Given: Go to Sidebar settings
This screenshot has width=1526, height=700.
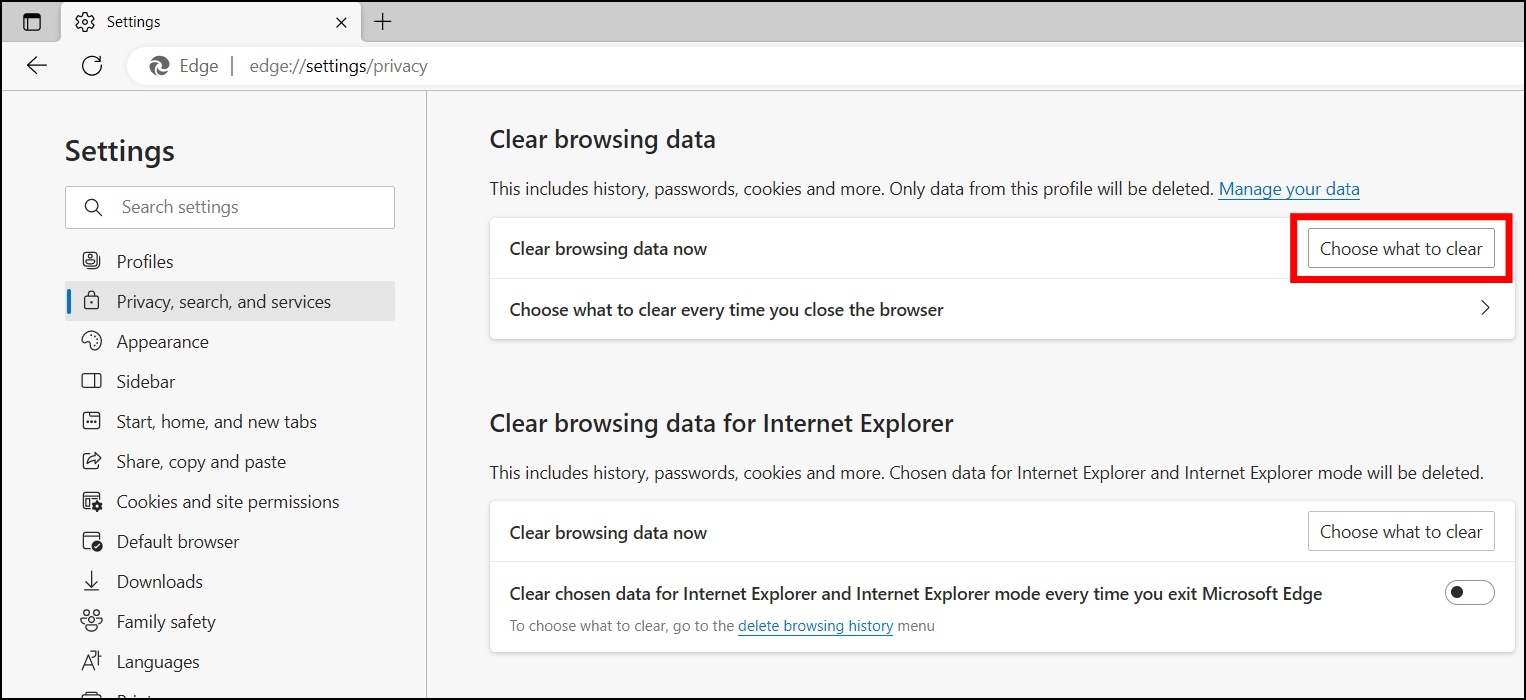Looking at the screenshot, I should click(230, 381).
